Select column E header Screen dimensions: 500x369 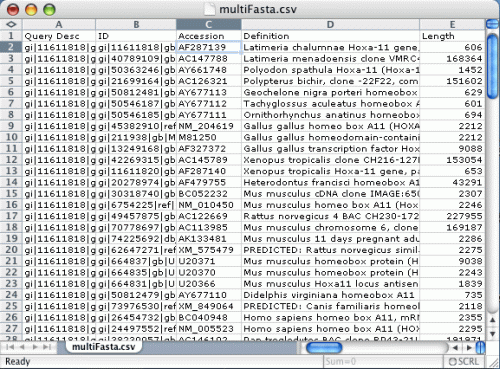[x=452, y=24]
